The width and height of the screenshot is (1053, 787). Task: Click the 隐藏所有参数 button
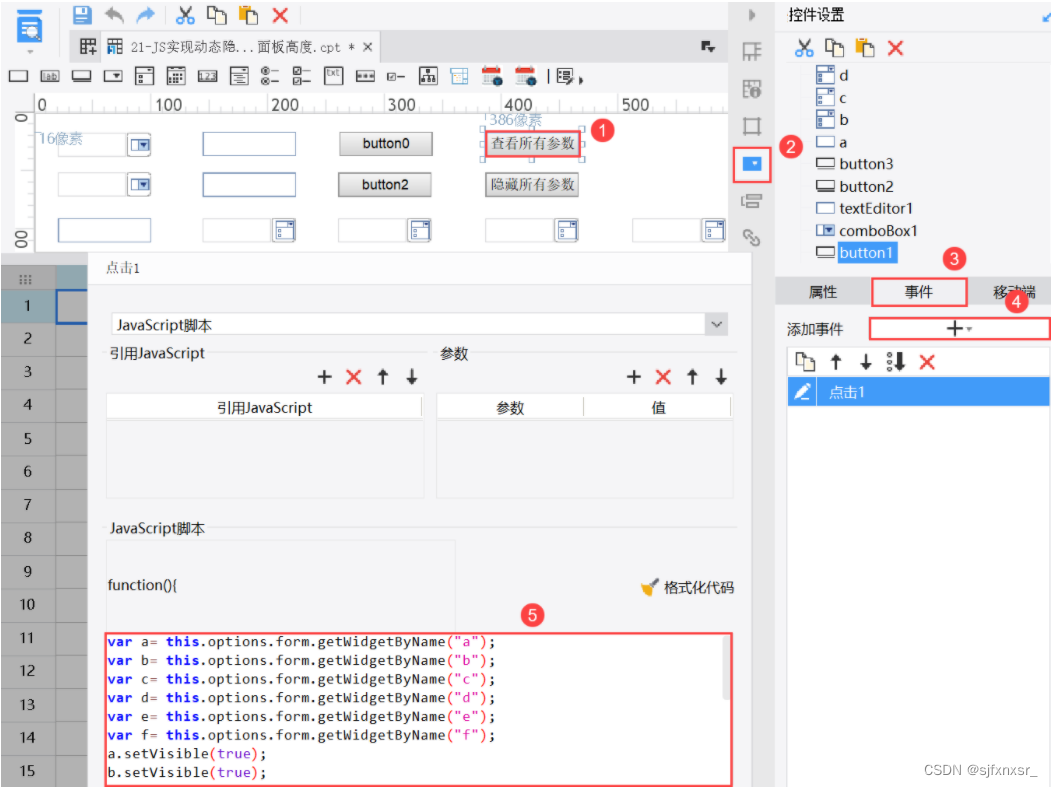click(x=531, y=184)
